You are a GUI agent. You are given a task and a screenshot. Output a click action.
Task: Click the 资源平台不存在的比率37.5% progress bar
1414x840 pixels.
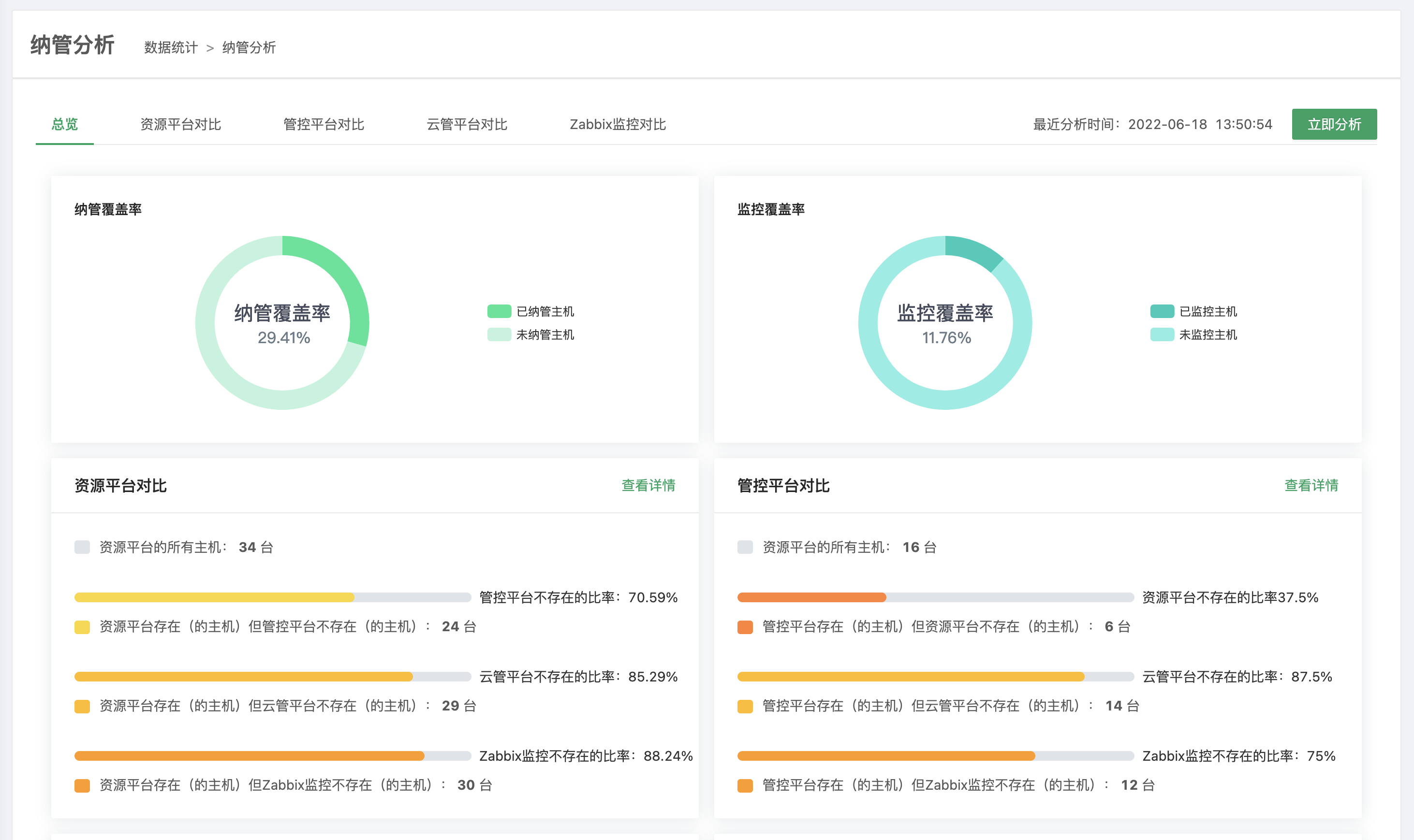pos(936,597)
